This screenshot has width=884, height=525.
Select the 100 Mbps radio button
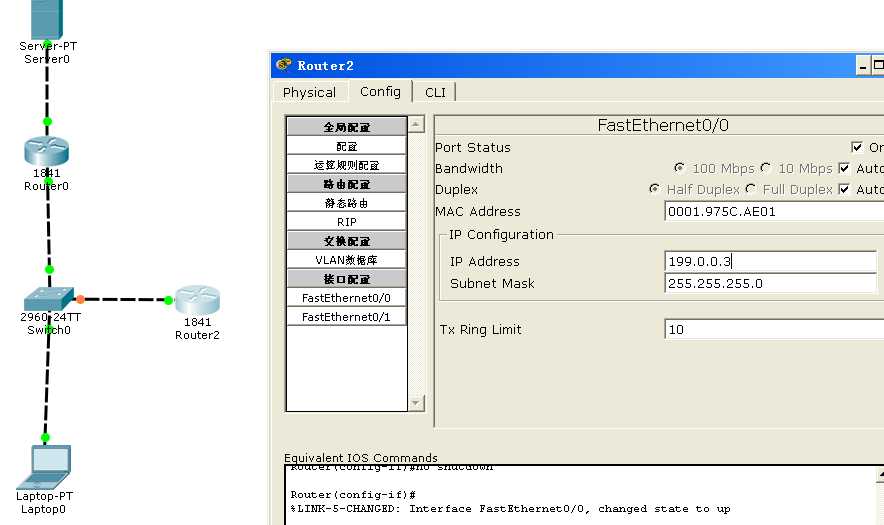click(679, 167)
